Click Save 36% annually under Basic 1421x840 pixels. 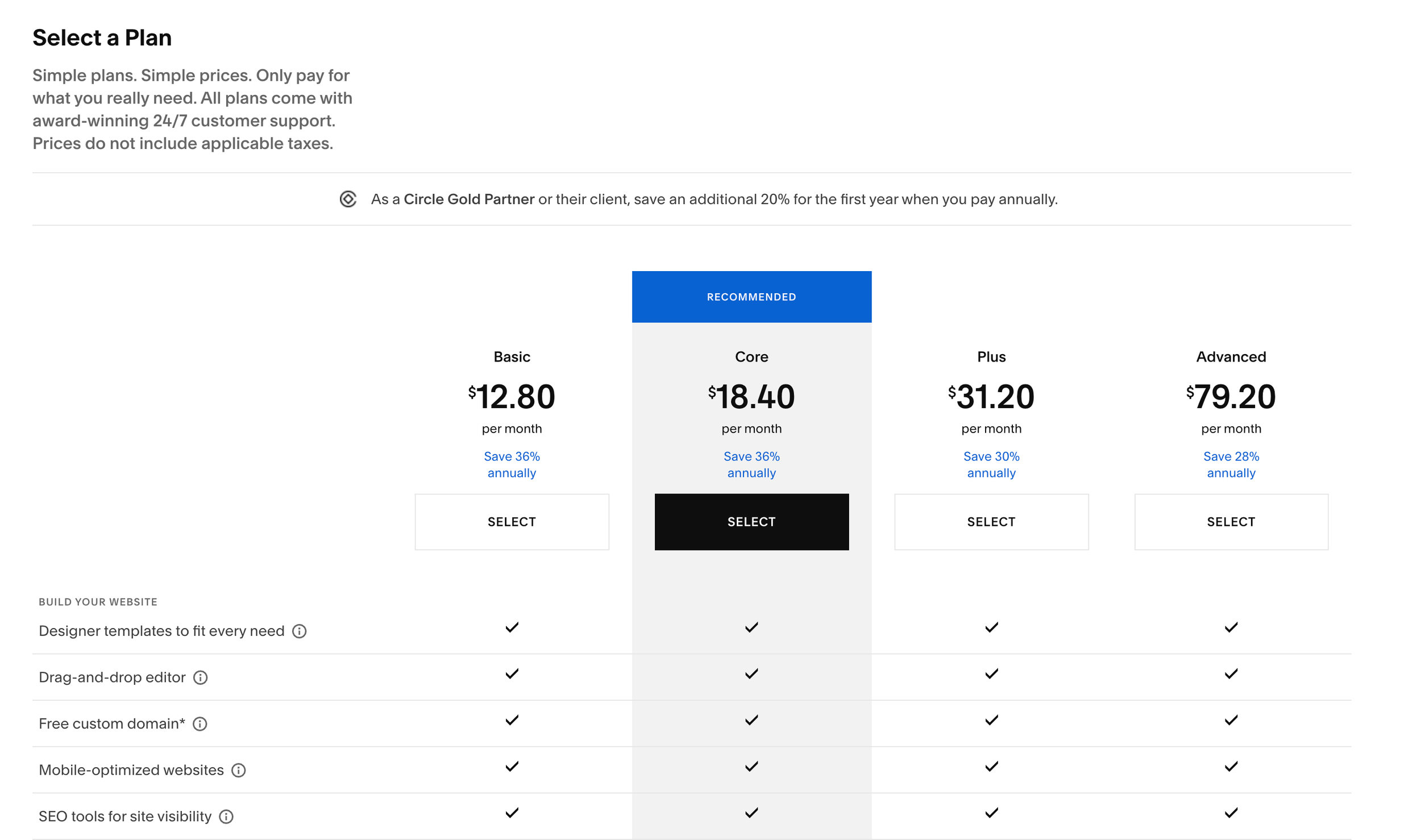coord(512,464)
